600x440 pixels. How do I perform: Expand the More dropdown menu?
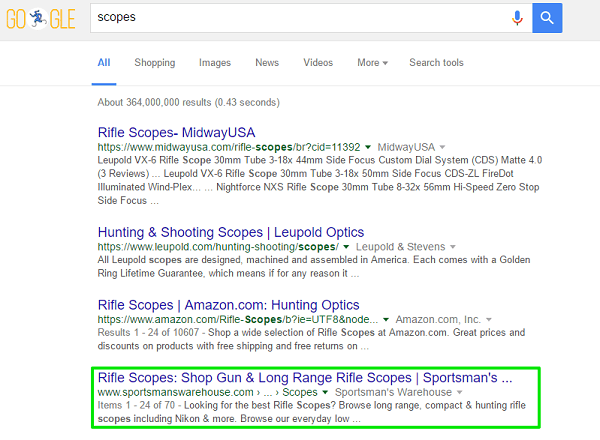[x=372, y=62]
